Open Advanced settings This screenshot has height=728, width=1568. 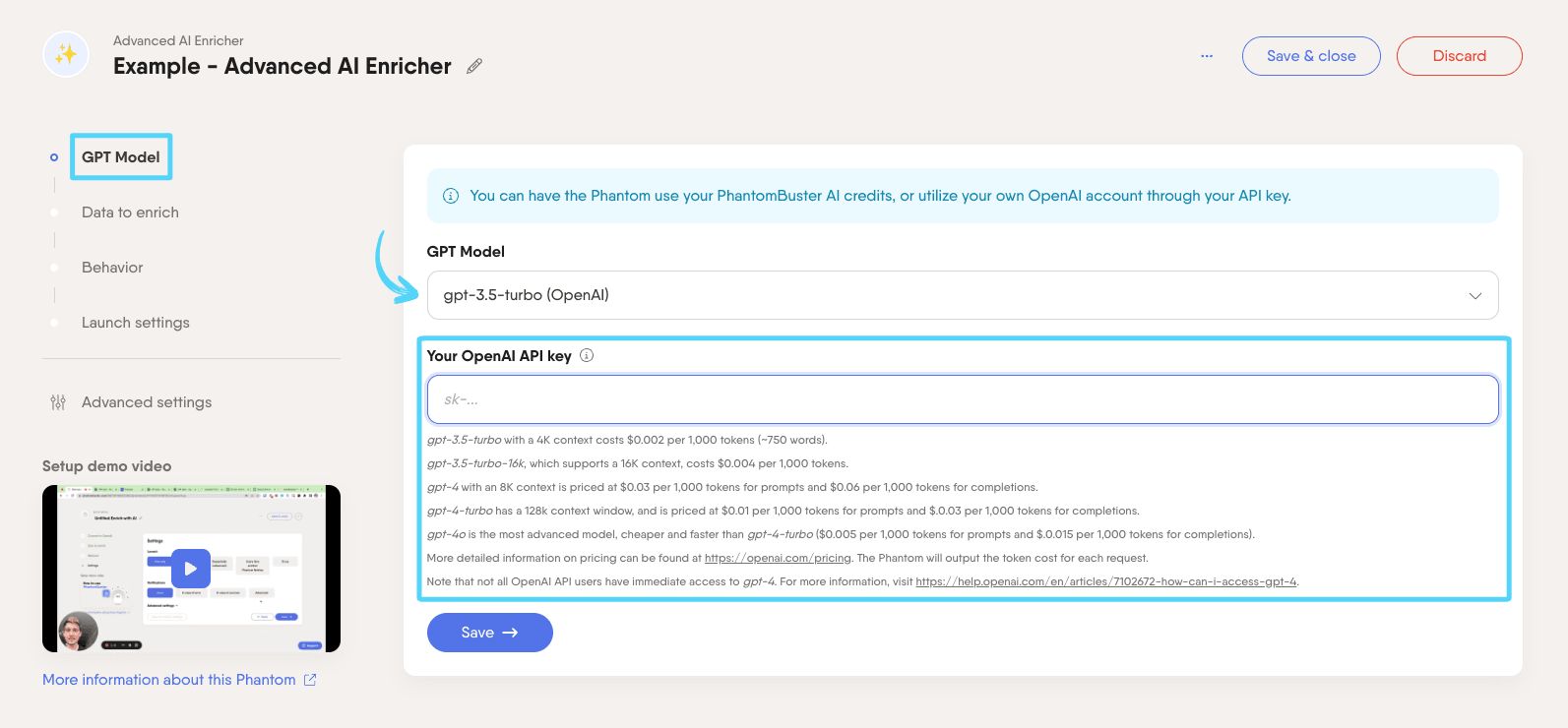point(147,401)
